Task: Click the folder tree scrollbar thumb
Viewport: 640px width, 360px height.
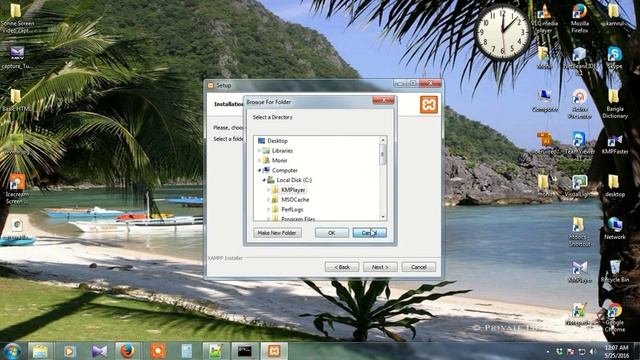Action: pos(383,154)
